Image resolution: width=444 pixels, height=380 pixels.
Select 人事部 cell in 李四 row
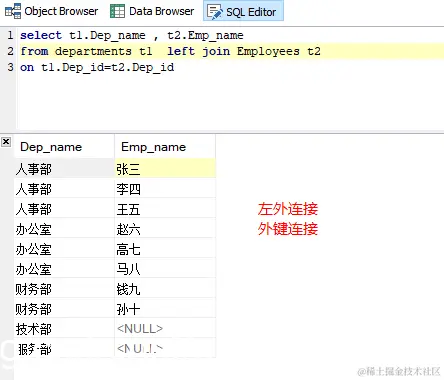64,188
